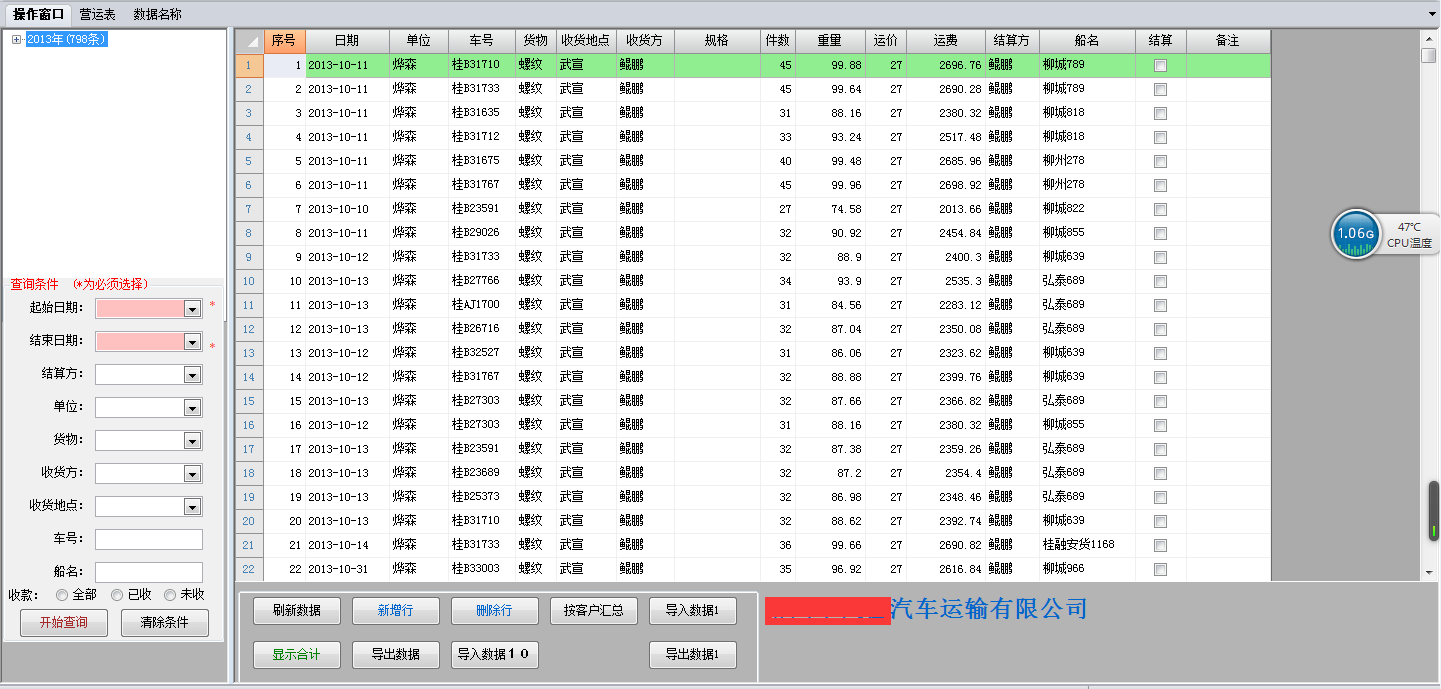The image size is (1441, 689).
Task: Open the 结束日期 date dropdown
Action: click(191, 341)
